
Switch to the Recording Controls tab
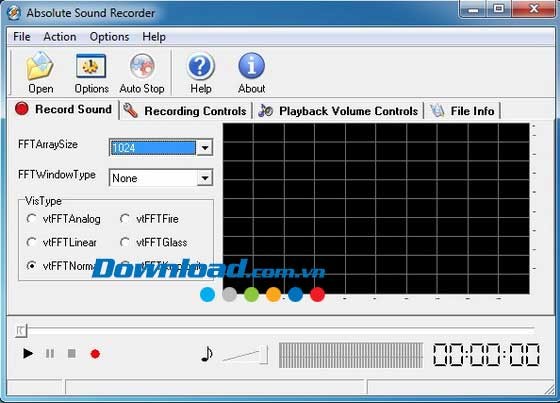tap(186, 111)
